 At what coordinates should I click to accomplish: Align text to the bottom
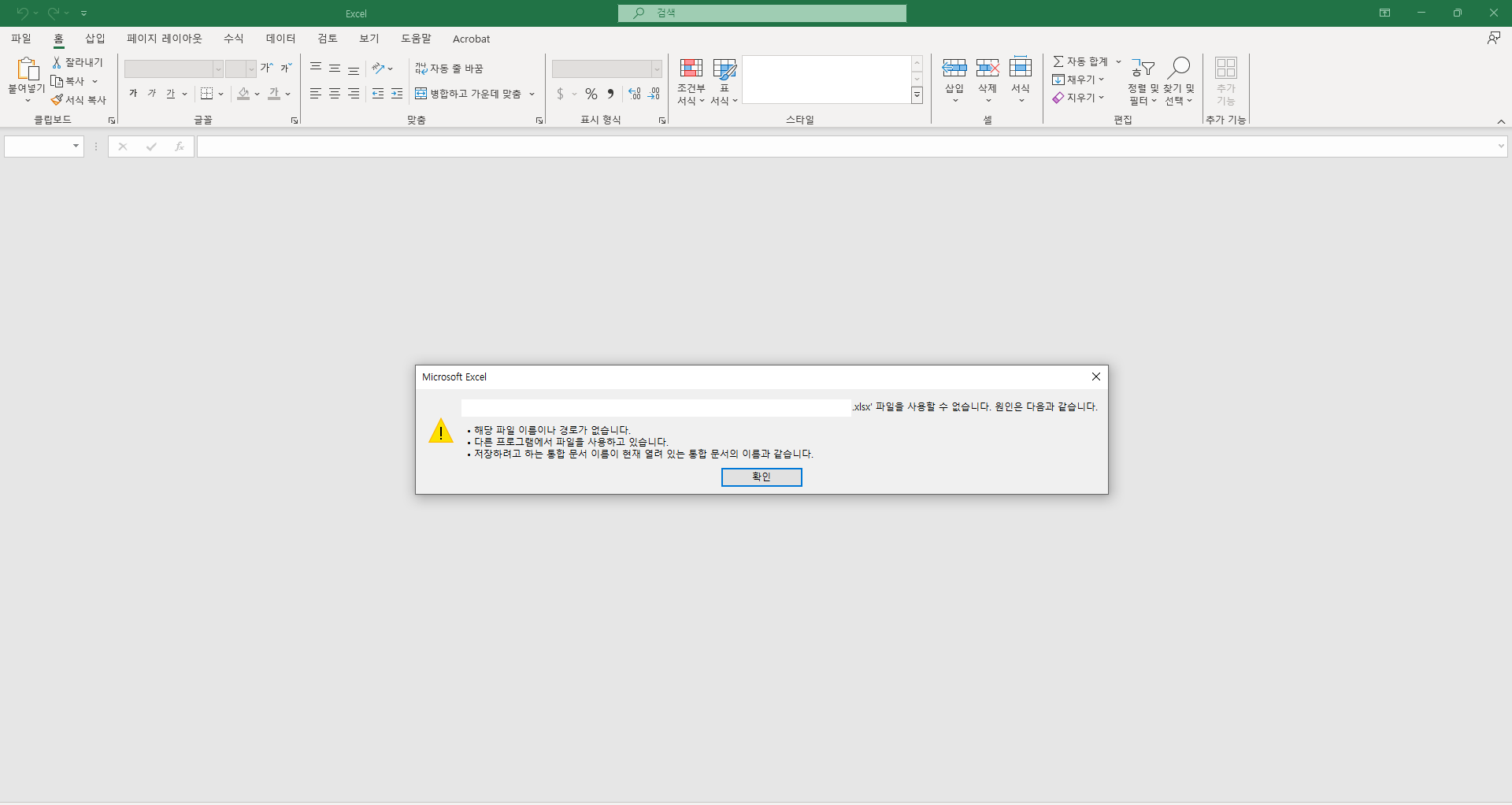coord(354,69)
